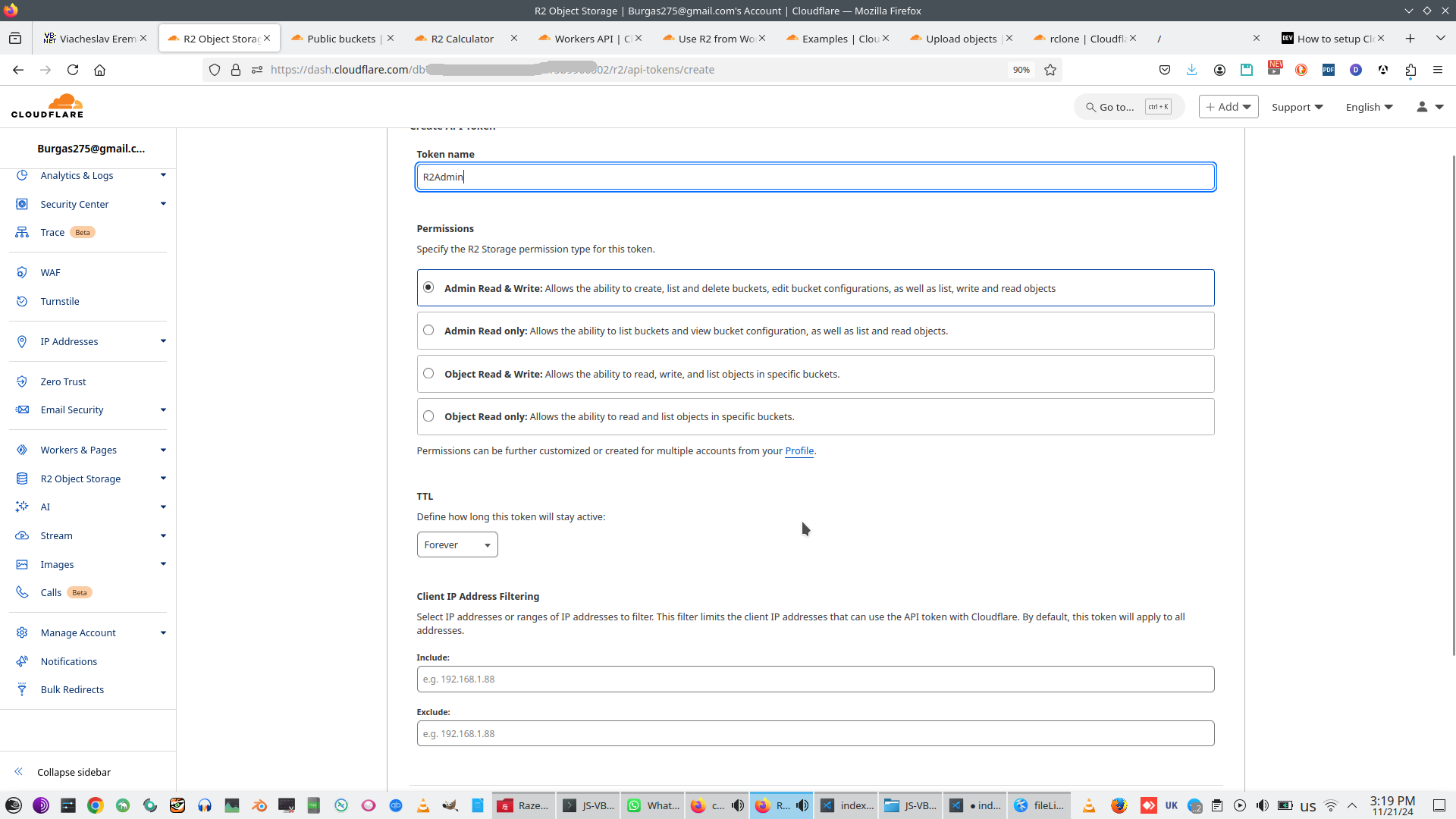Expand R2 Object Storage sidebar section
Screen dimensions: 1456x819
click(x=163, y=479)
